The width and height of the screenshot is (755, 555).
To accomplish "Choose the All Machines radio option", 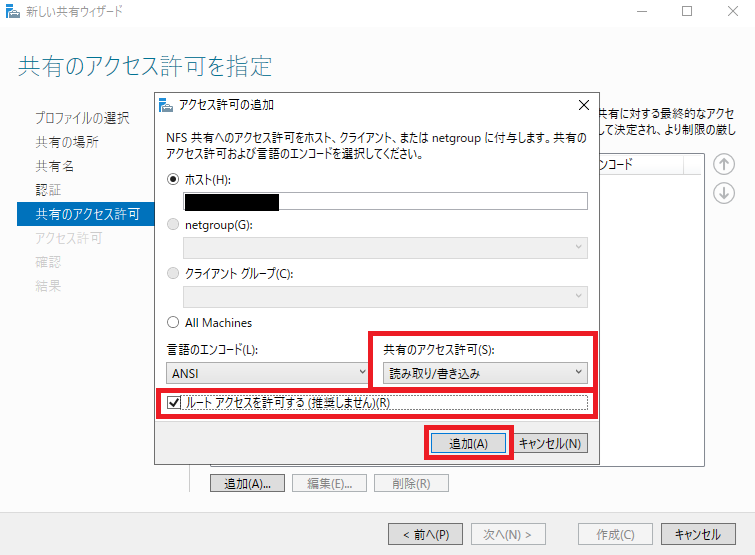I will pos(175,322).
